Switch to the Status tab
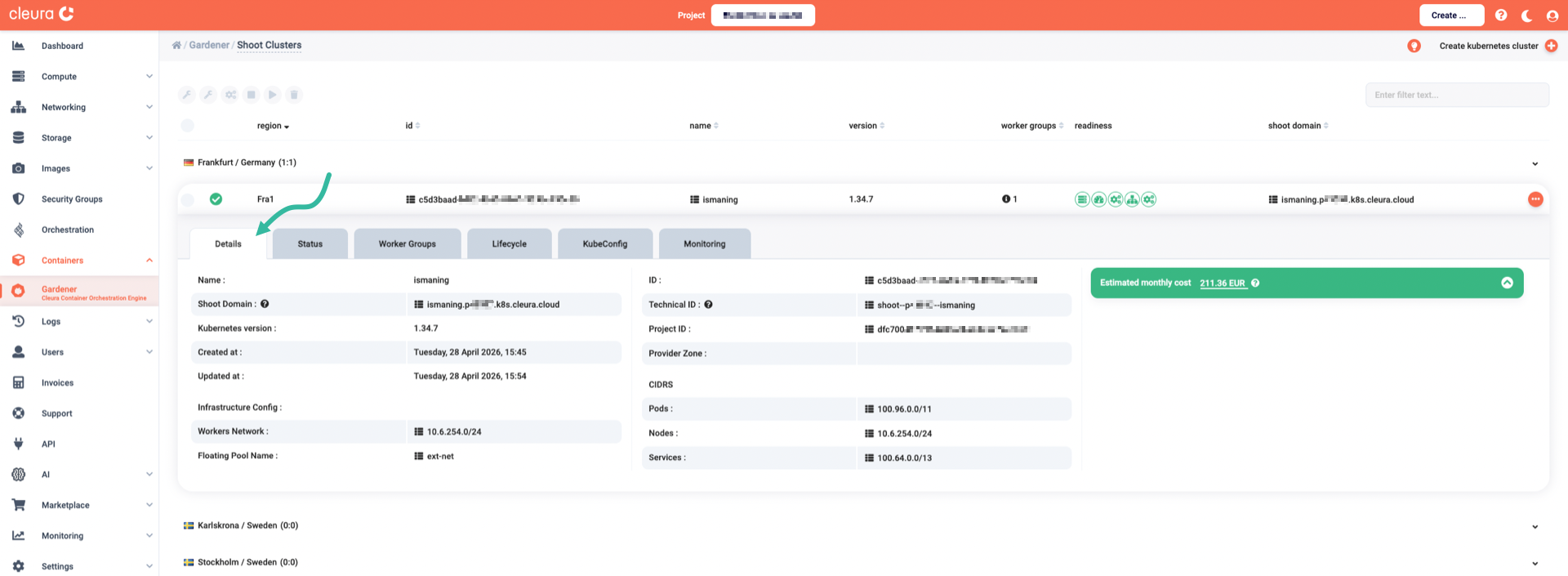Image resolution: width=1568 pixels, height=576 pixels. (x=310, y=243)
